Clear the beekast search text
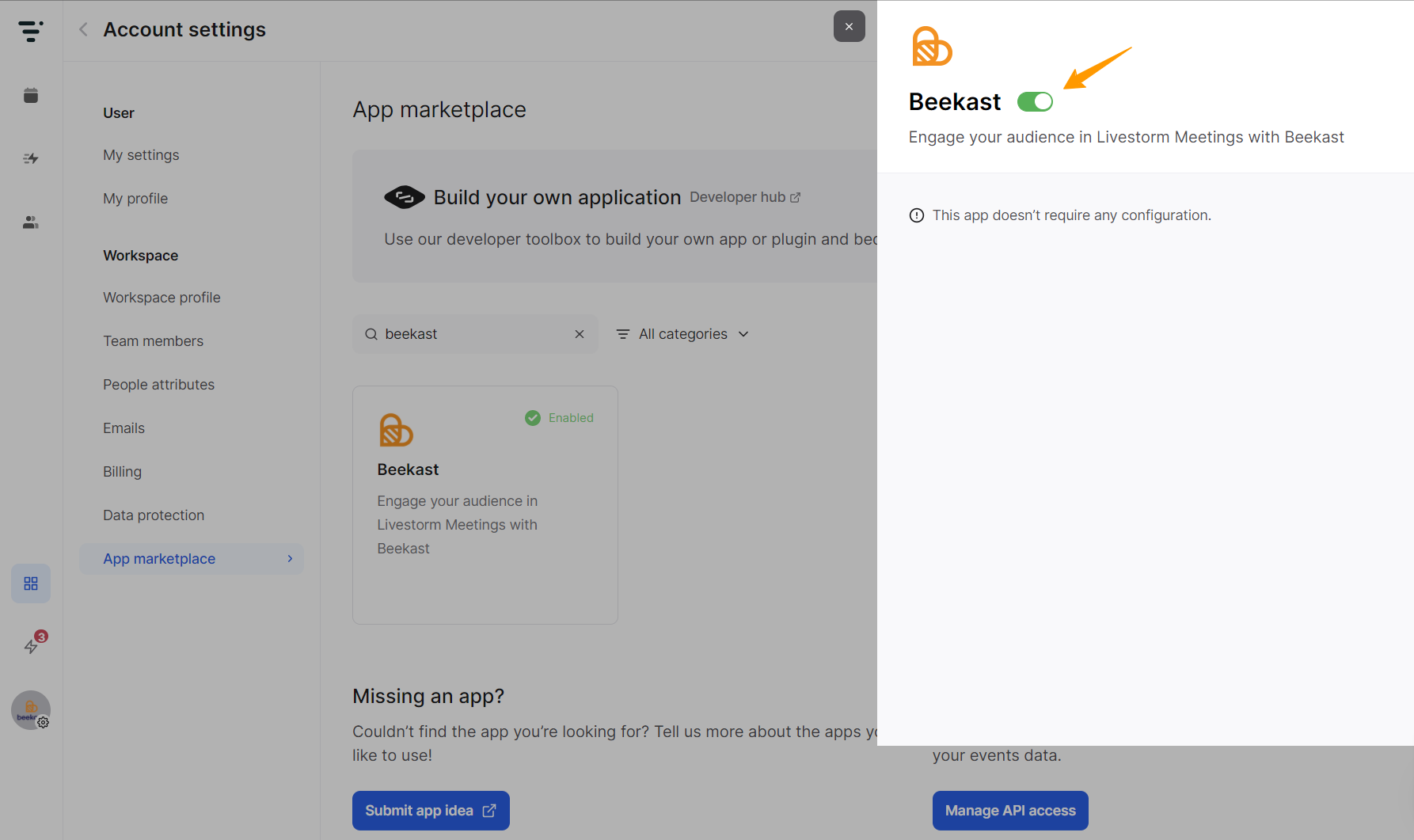This screenshot has width=1414, height=840. coord(580,334)
